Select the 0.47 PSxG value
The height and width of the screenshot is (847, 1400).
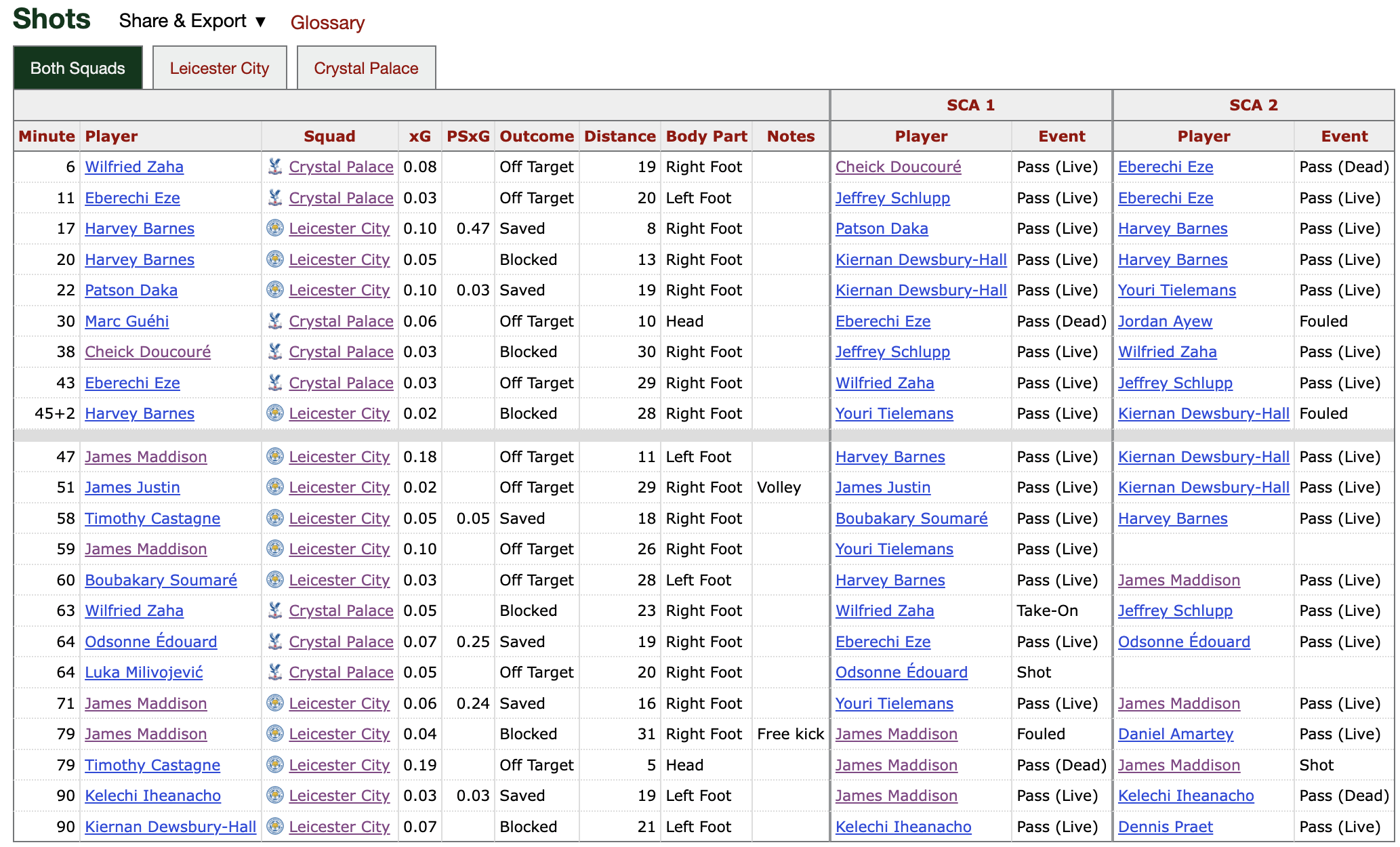pyautogui.click(x=473, y=228)
